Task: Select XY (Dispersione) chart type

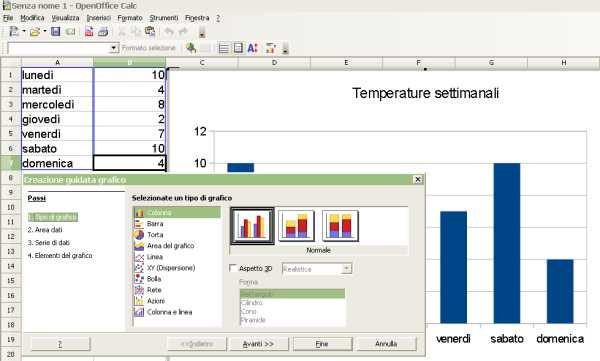Action: click(177, 268)
